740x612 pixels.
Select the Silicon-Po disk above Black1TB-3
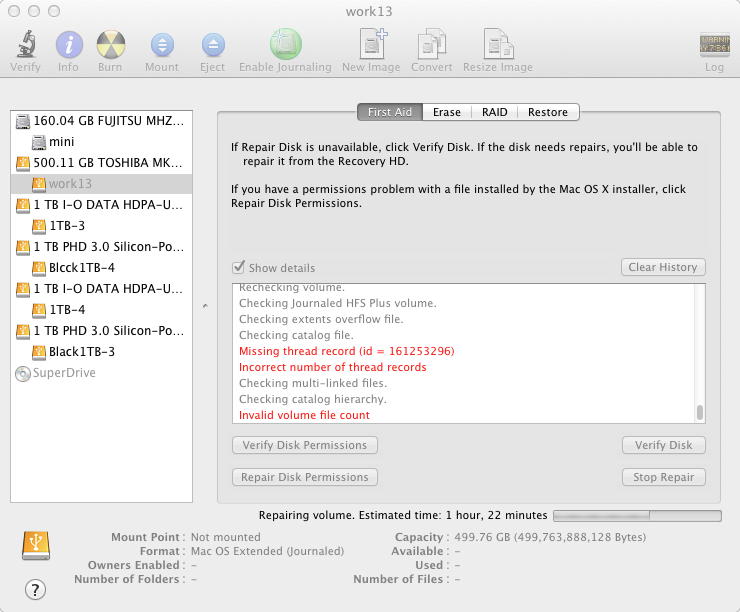[x=101, y=331]
